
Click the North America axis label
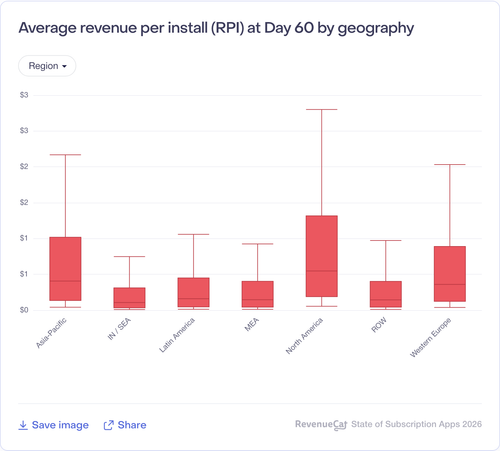coord(304,336)
